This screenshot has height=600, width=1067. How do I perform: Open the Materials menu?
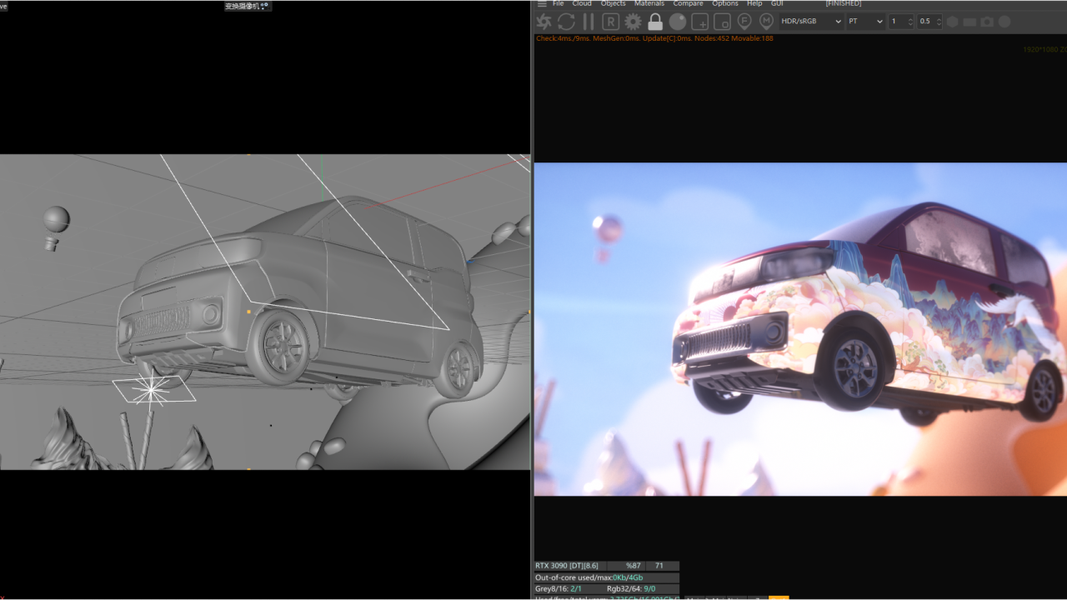[x=649, y=3]
